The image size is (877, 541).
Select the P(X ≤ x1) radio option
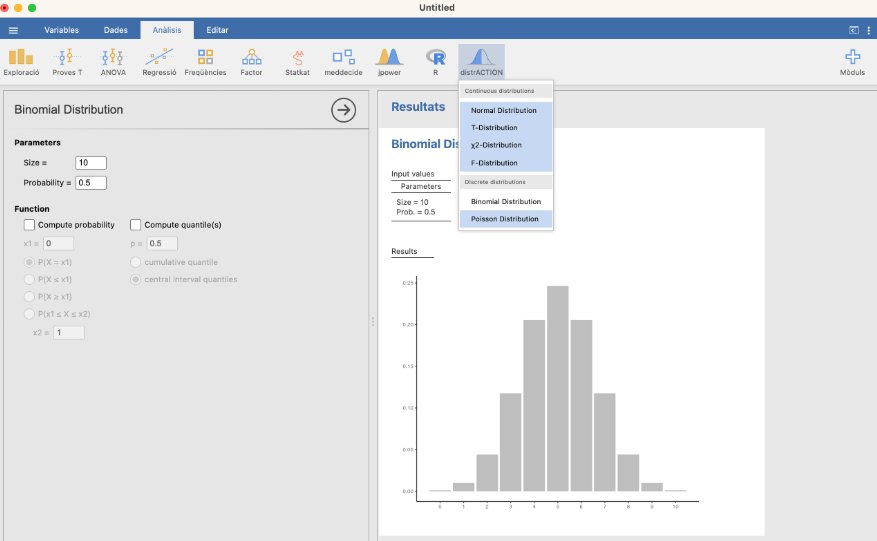coord(29,279)
